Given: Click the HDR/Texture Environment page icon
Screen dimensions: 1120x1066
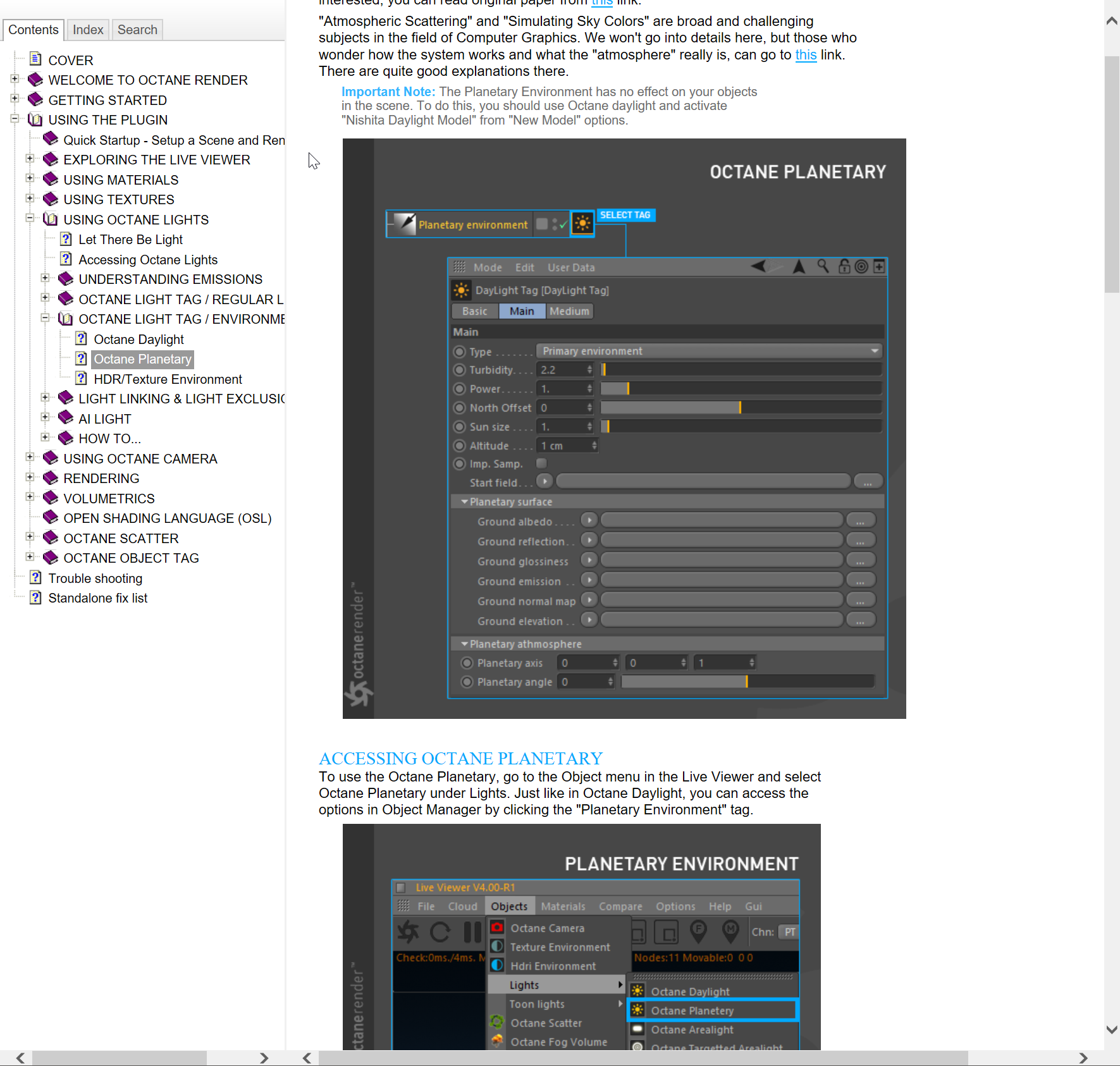Looking at the screenshot, I should point(81,379).
